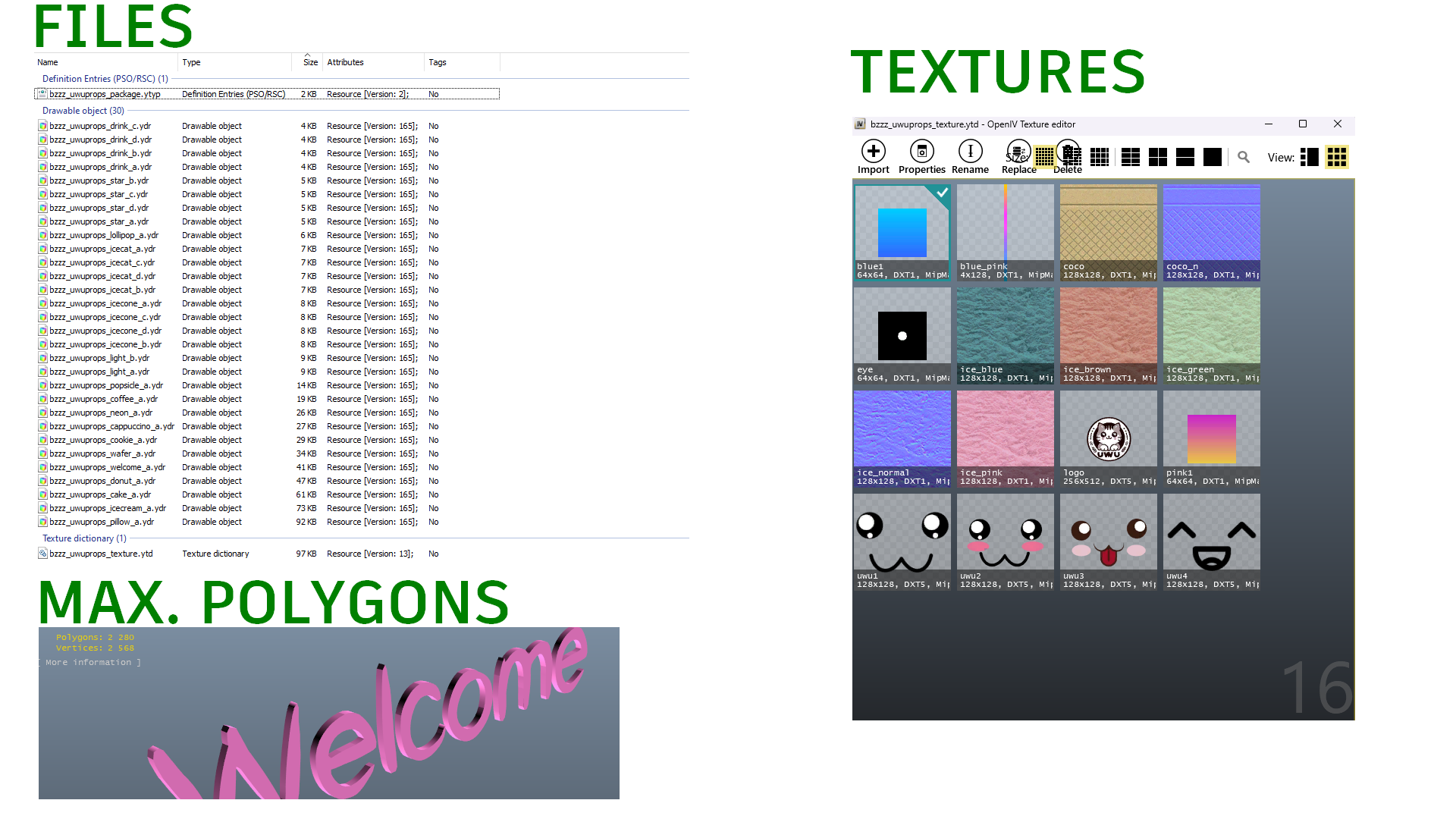Select the largest thumbnail size option
1456x819 pixels.
click(1212, 157)
